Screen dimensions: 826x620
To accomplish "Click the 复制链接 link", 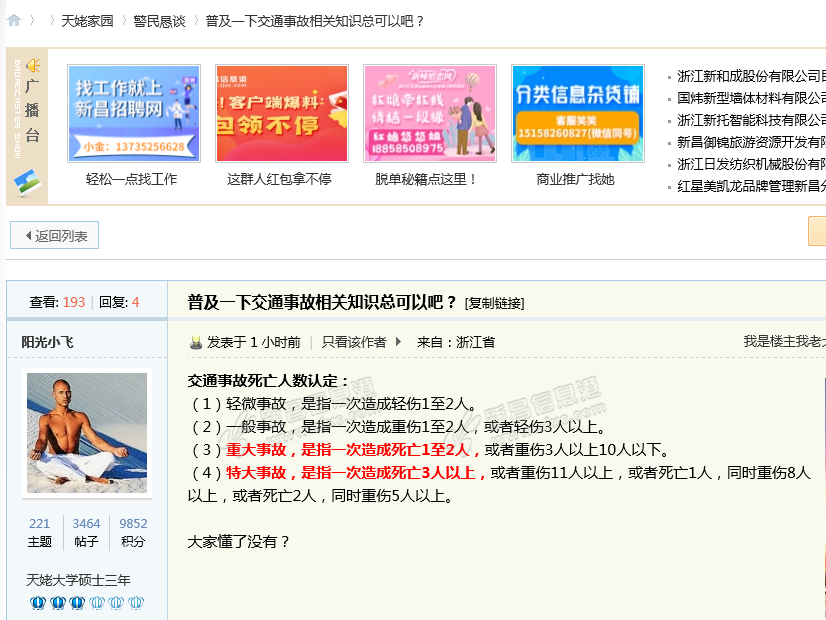I will (x=494, y=303).
